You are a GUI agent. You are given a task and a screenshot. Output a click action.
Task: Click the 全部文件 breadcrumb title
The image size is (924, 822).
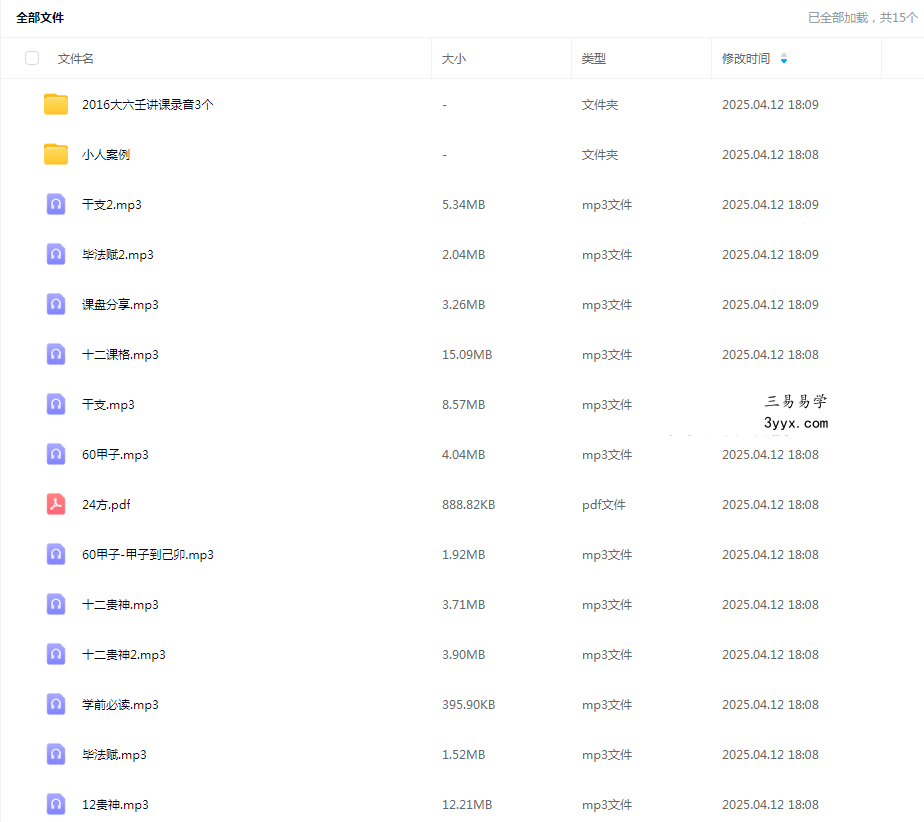[x=40, y=18]
